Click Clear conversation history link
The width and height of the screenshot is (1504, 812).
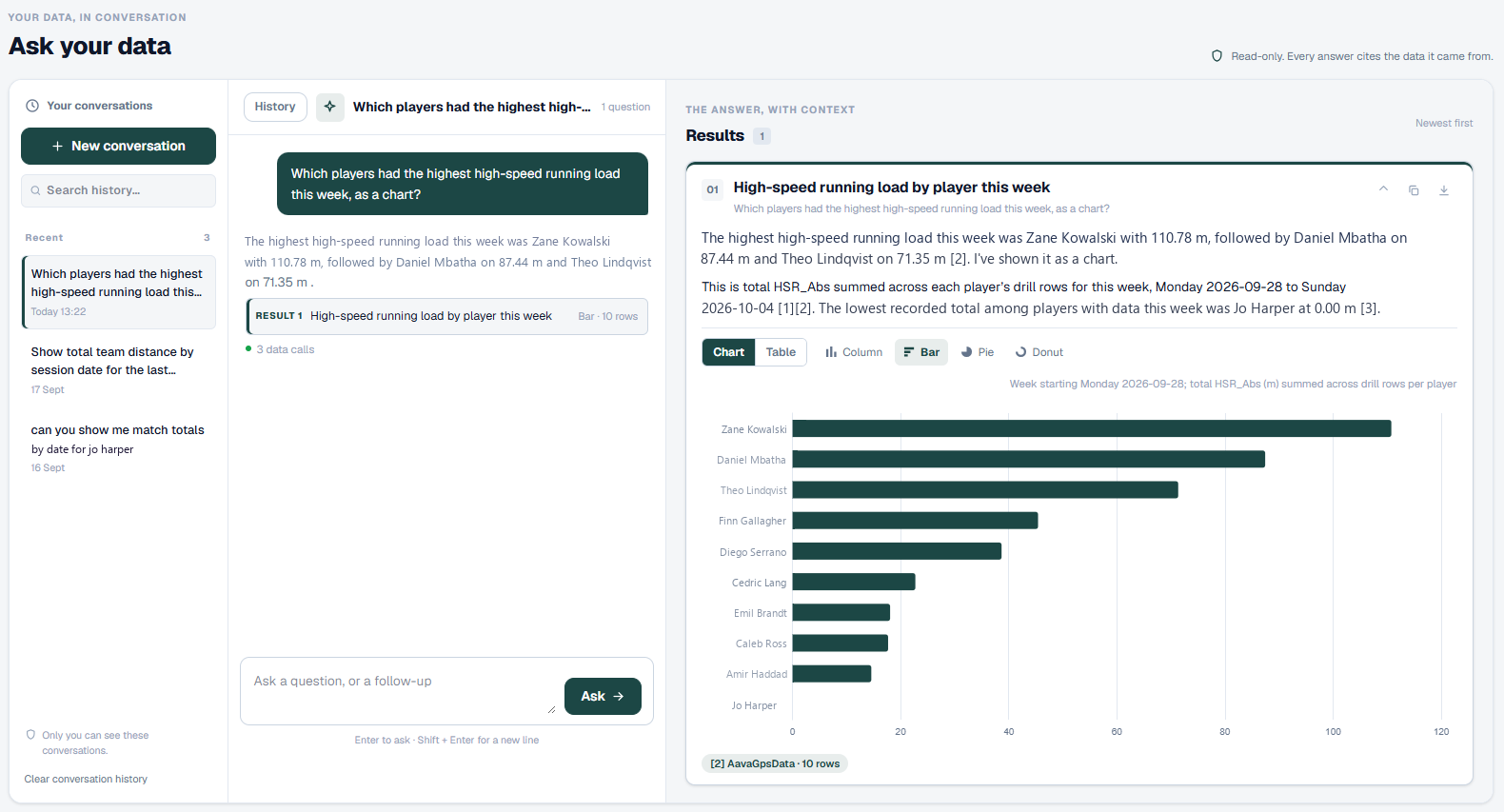[86, 779]
